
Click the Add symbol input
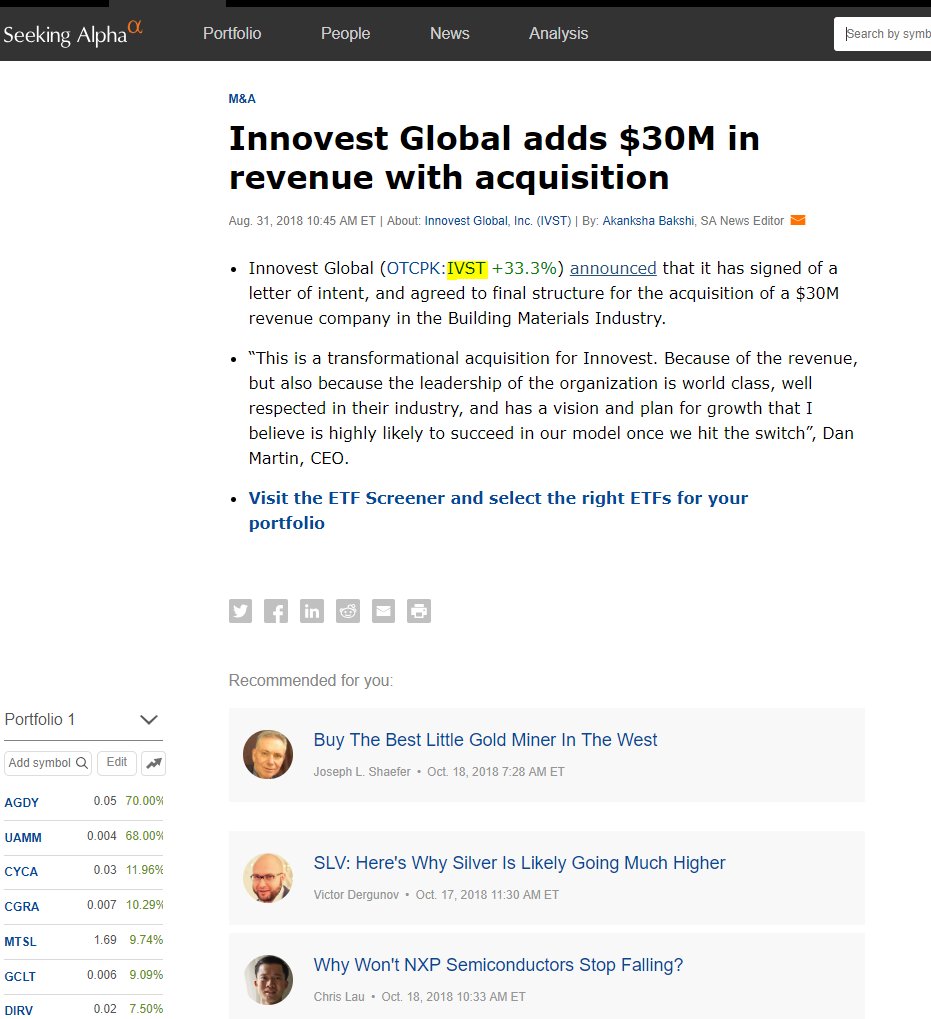coord(48,763)
